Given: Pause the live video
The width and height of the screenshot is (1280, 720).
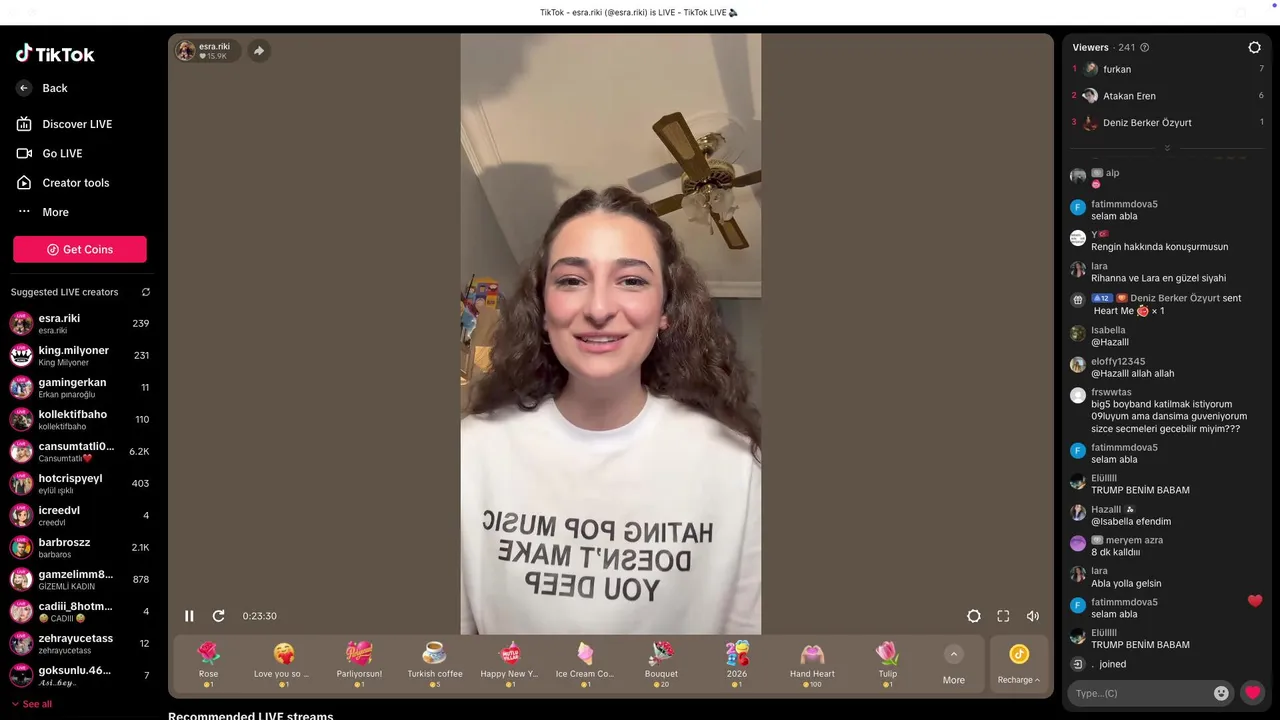Looking at the screenshot, I should tap(189, 616).
